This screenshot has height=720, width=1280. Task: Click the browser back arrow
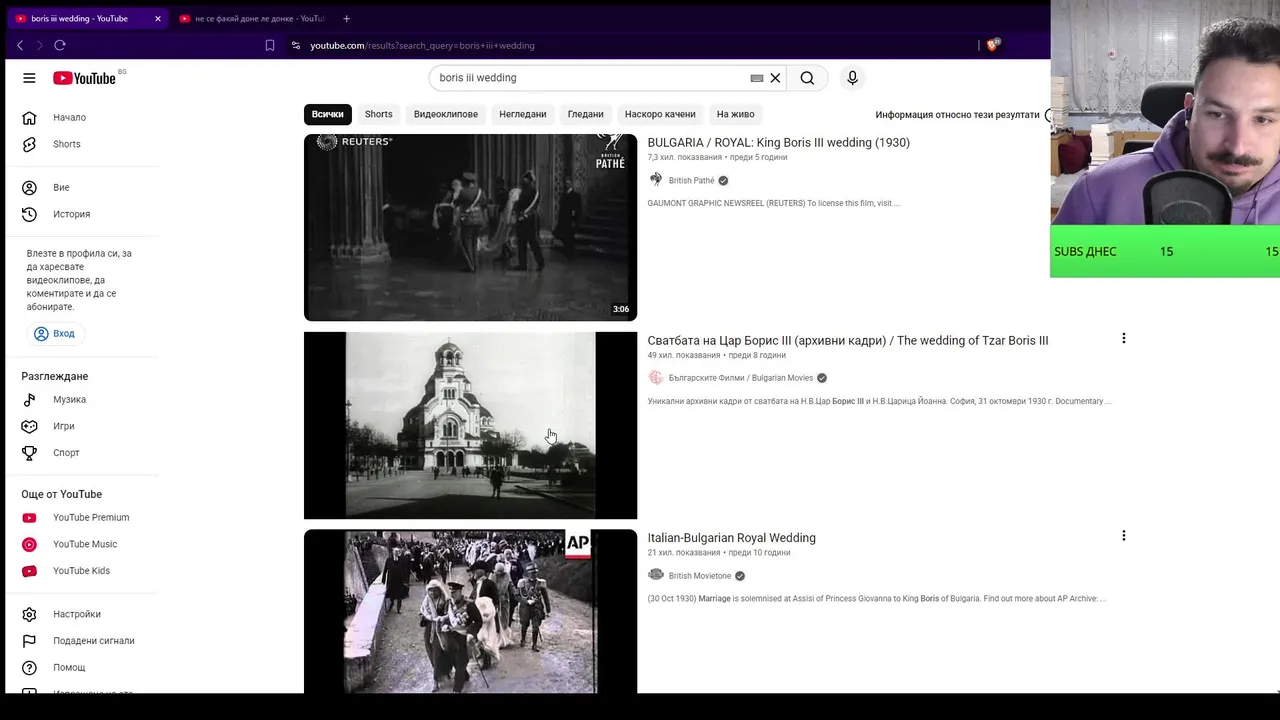[20, 45]
